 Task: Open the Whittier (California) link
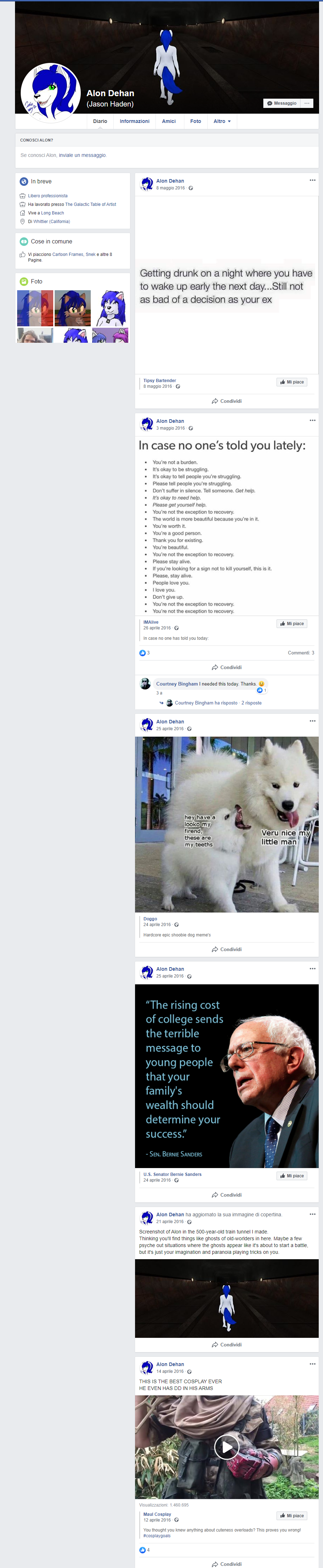[52, 222]
